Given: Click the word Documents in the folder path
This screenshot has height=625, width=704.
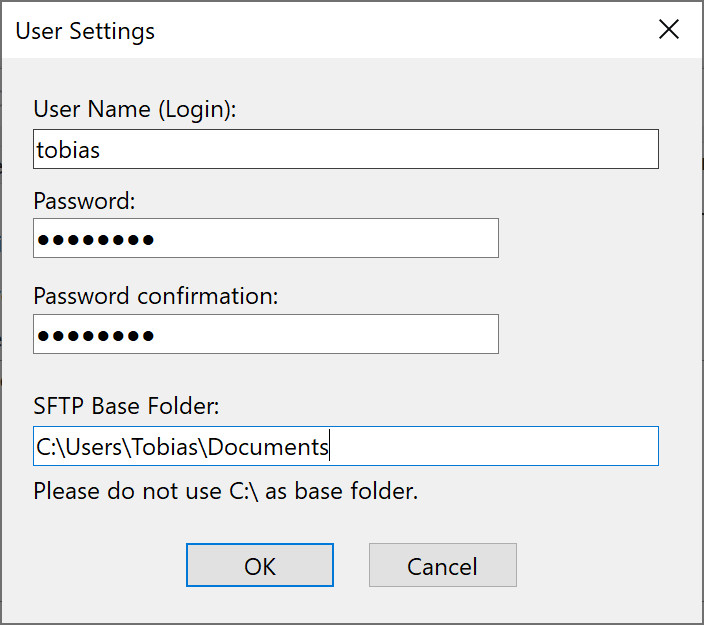Looking at the screenshot, I should click(268, 447).
